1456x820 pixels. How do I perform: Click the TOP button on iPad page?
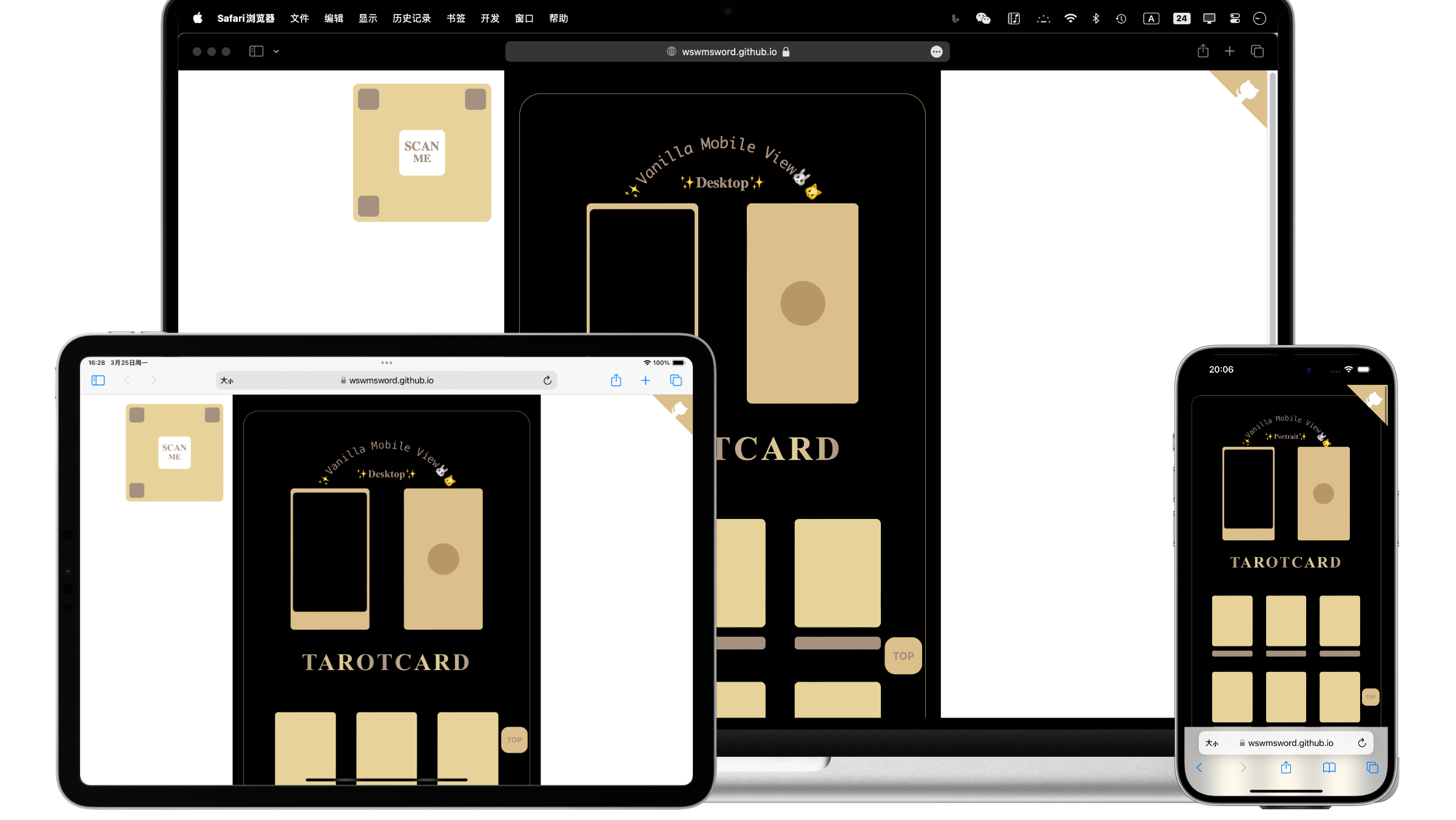click(514, 740)
